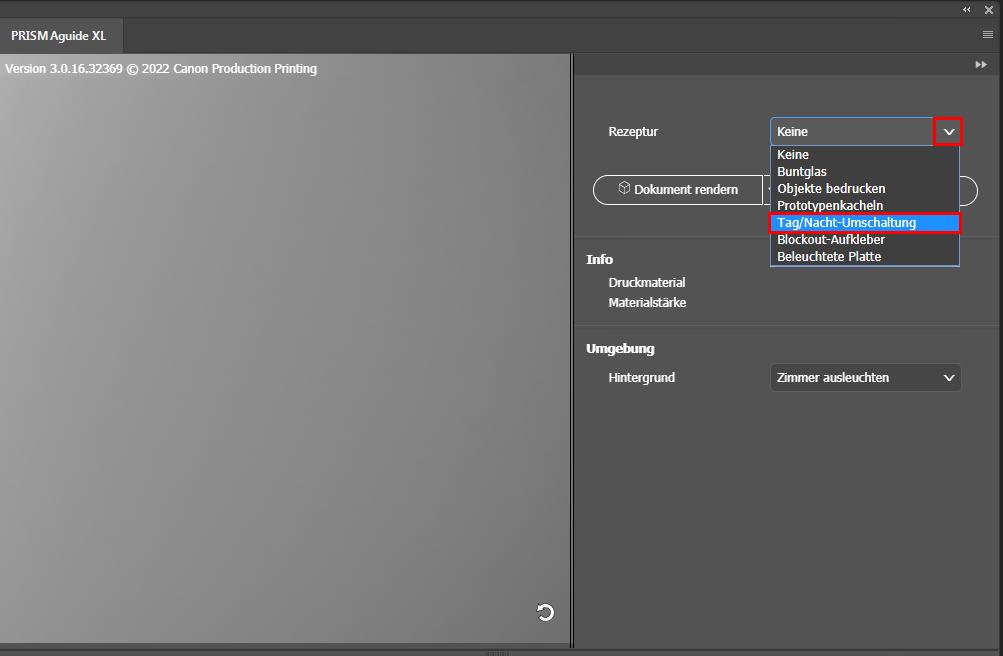Click the Umgebung section heading
This screenshot has width=1003, height=656.
620,348
